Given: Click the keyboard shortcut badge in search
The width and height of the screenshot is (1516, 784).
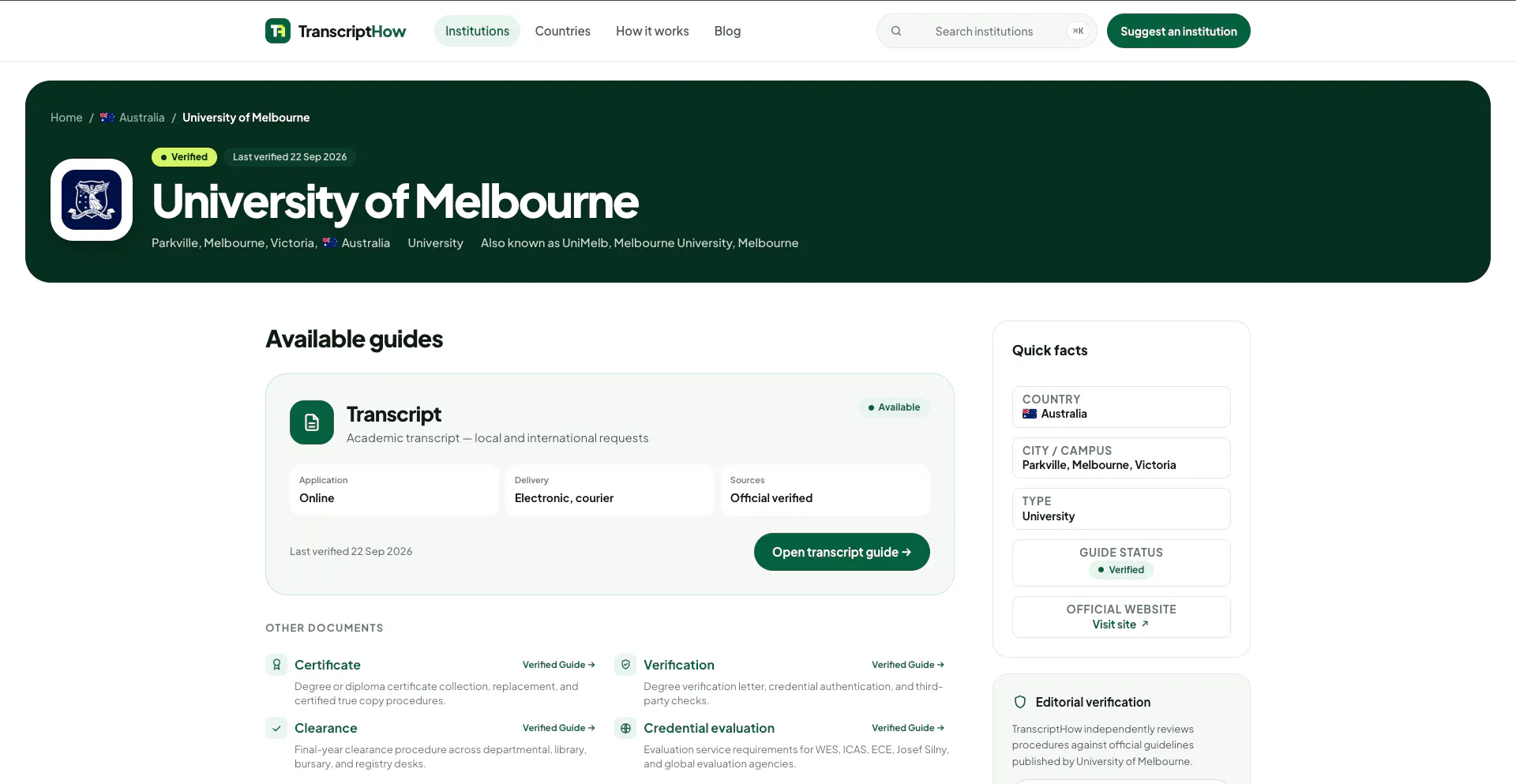Looking at the screenshot, I should point(1078,31).
